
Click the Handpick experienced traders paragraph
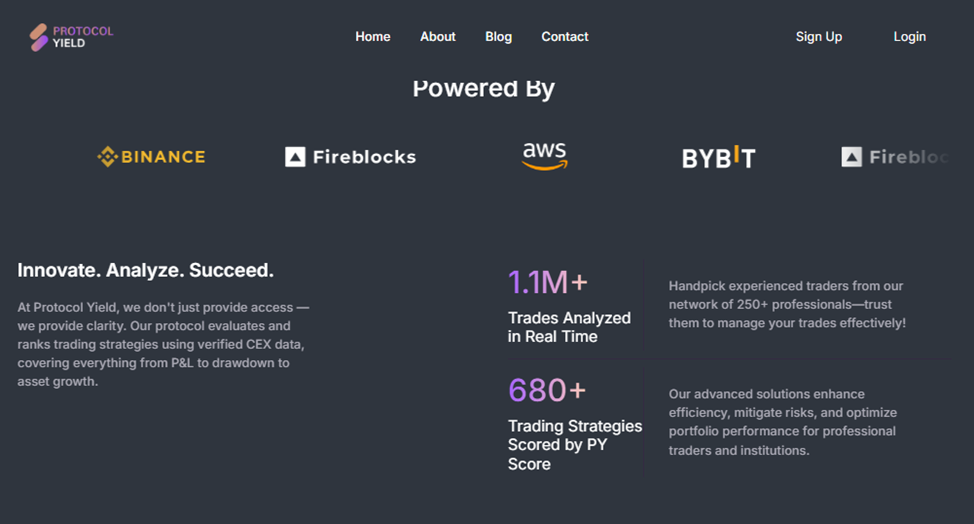(x=787, y=305)
